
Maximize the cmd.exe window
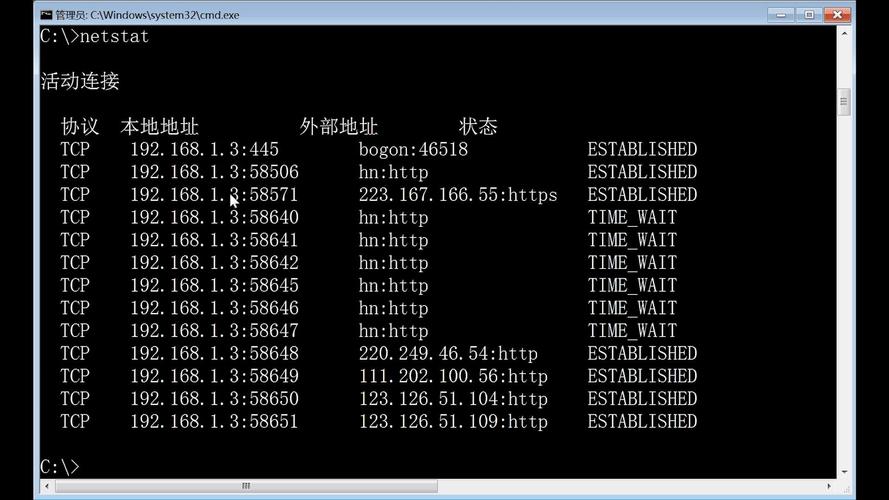(809, 14)
